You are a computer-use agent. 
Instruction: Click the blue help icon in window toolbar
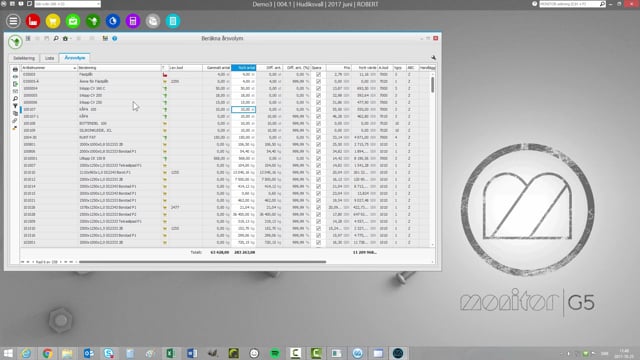[x=115, y=38]
